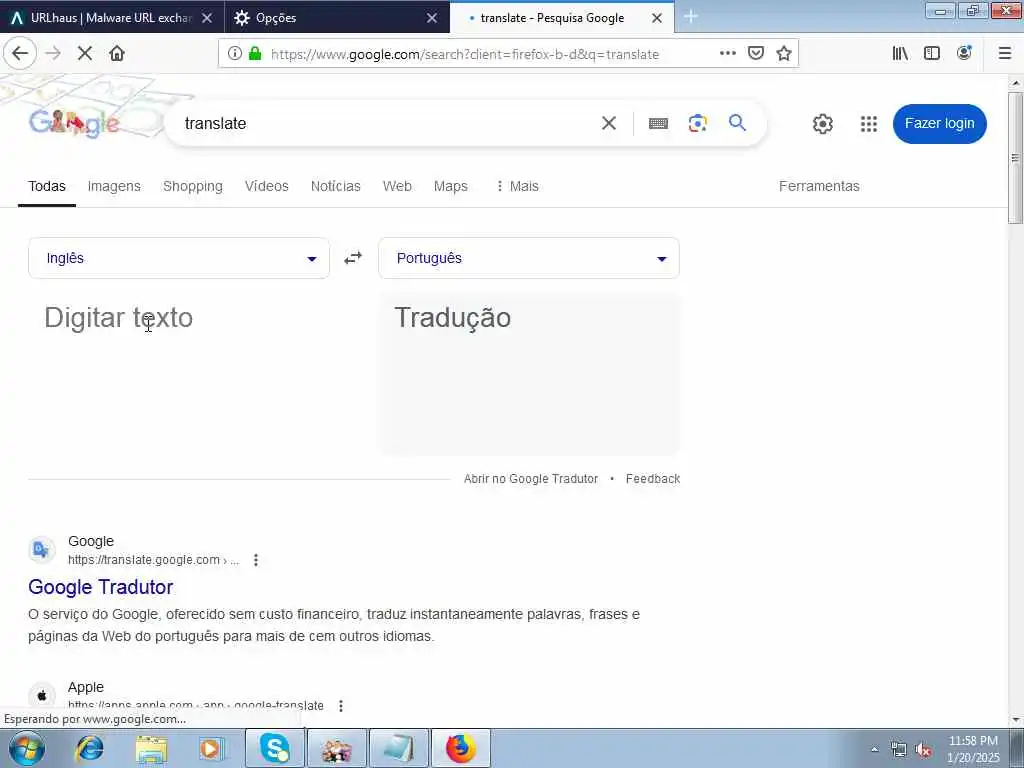The width and height of the screenshot is (1024, 768).
Task: Swap source and target languages
Action: (353, 258)
